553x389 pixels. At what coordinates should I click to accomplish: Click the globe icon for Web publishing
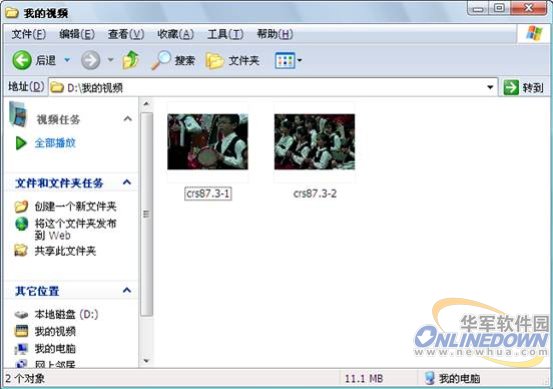(22, 224)
